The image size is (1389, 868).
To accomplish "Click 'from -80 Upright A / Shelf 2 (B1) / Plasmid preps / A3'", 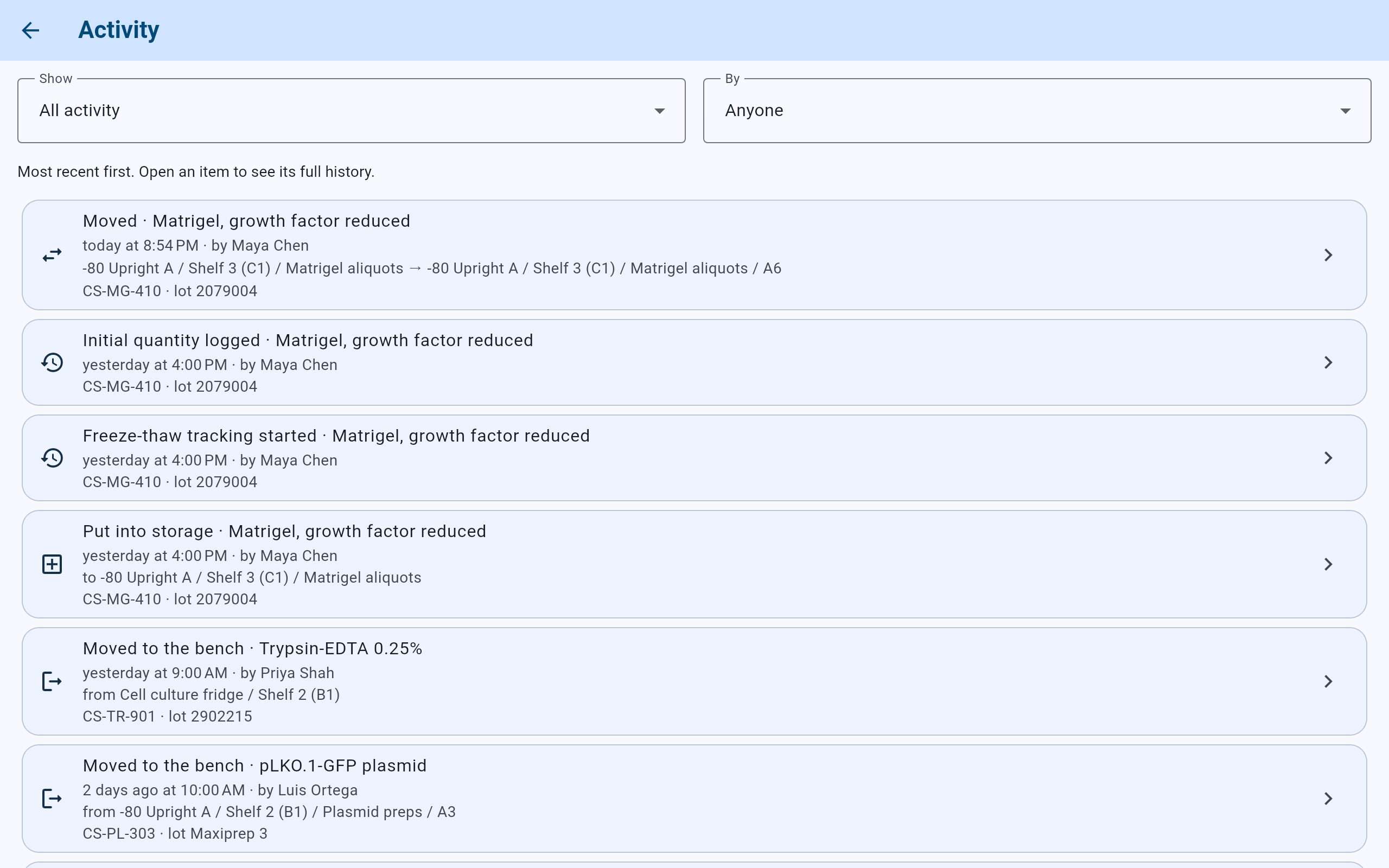I will (x=269, y=812).
